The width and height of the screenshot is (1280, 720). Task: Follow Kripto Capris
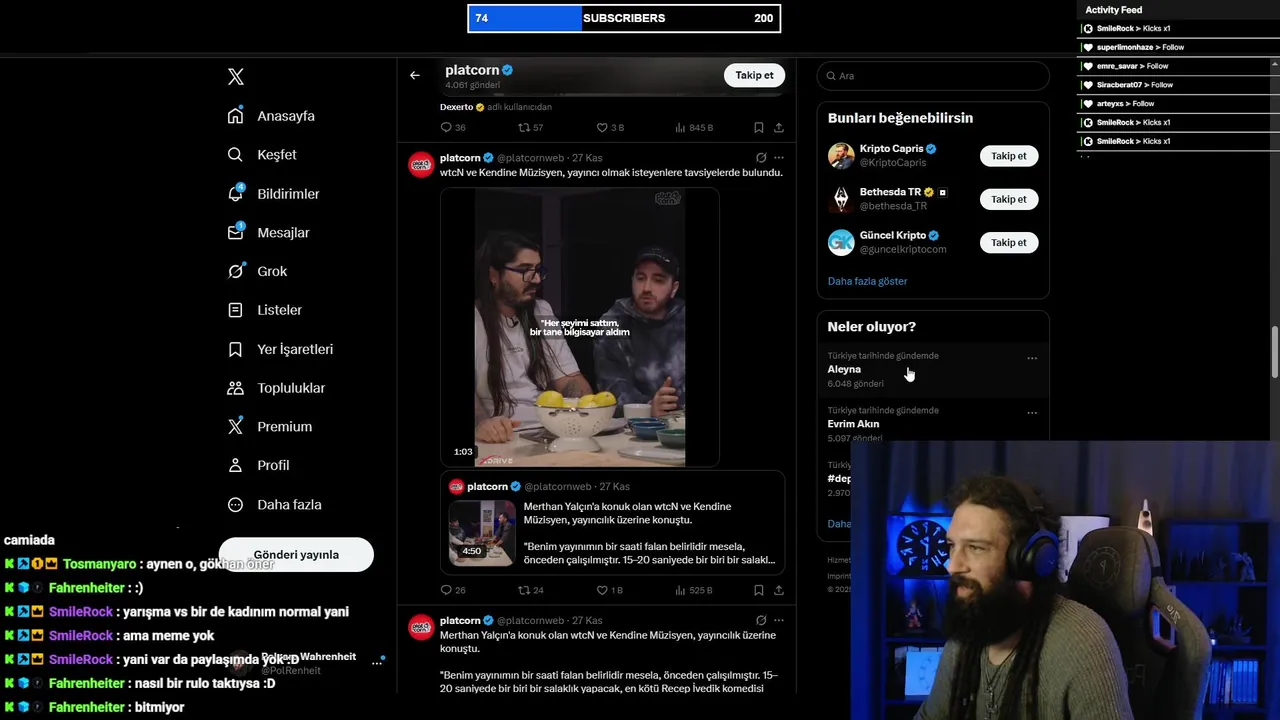point(1009,156)
